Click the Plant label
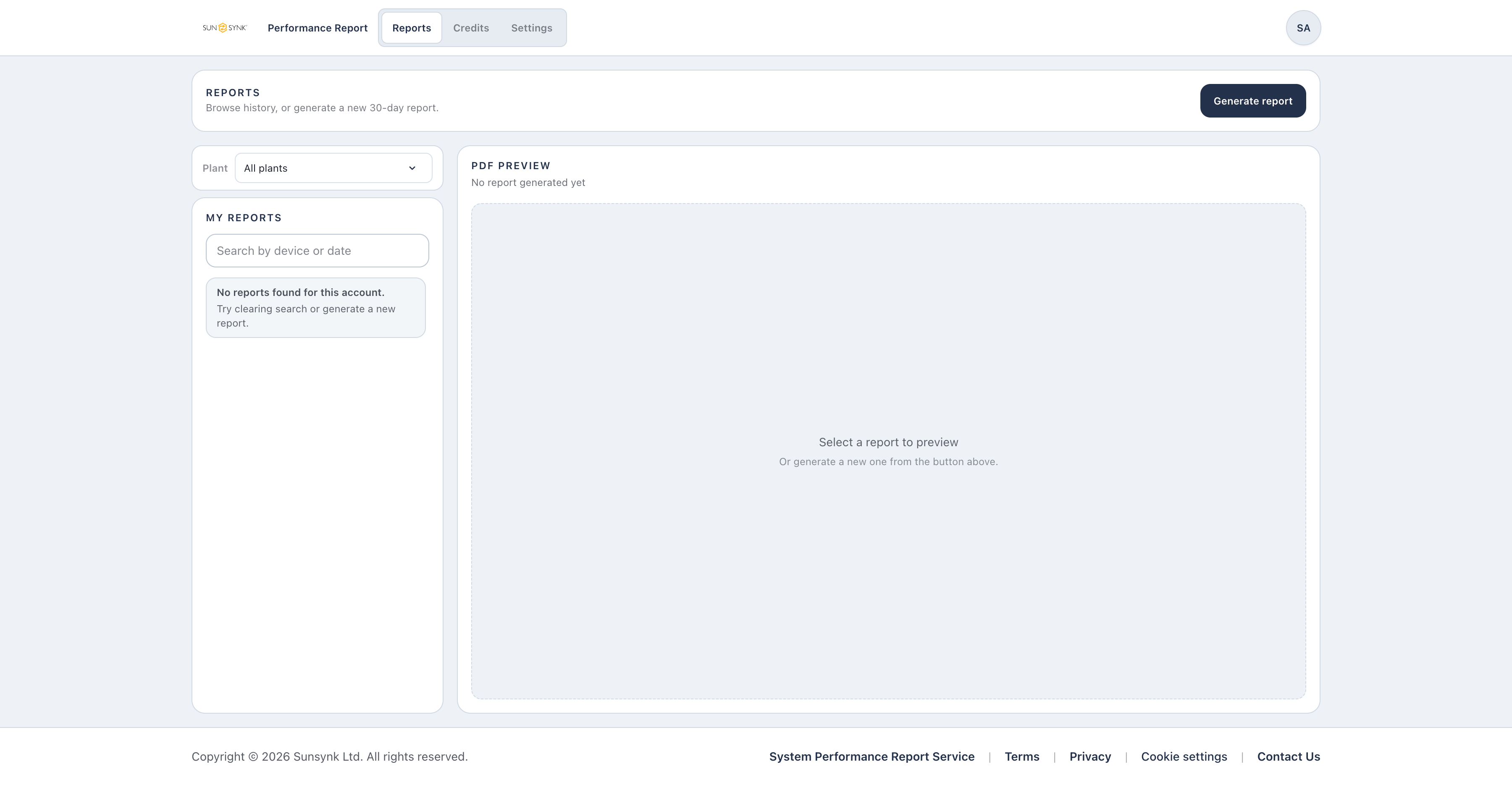 [x=215, y=168]
